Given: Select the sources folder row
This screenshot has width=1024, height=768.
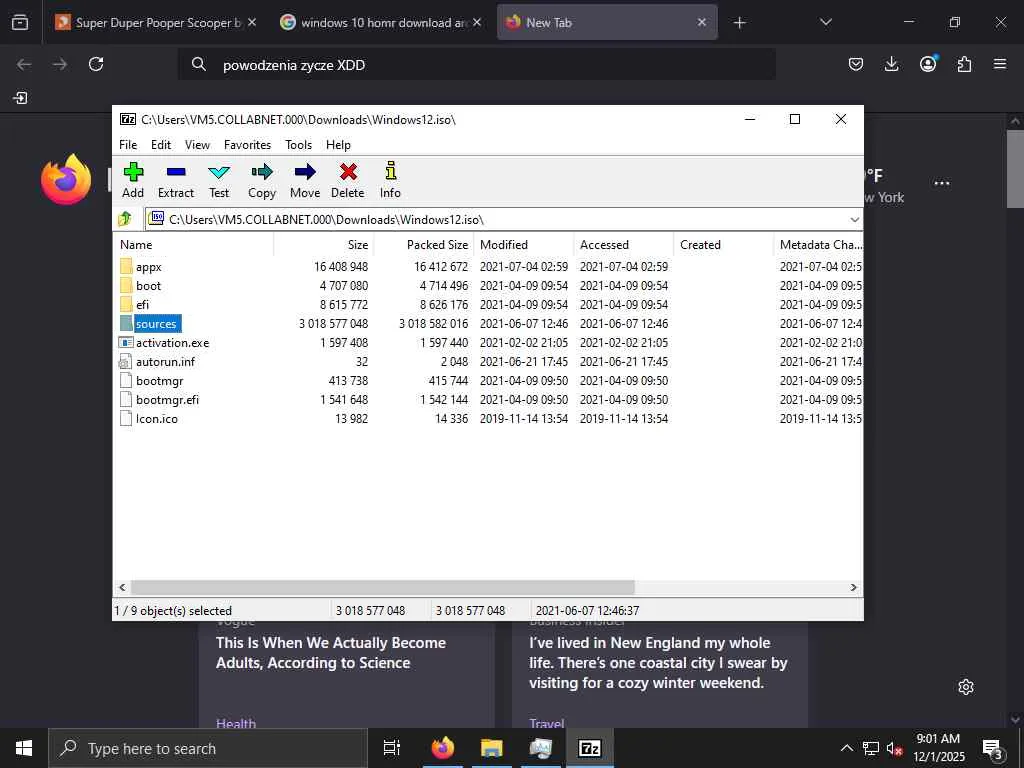Looking at the screenshot, I should coord(488,323).
